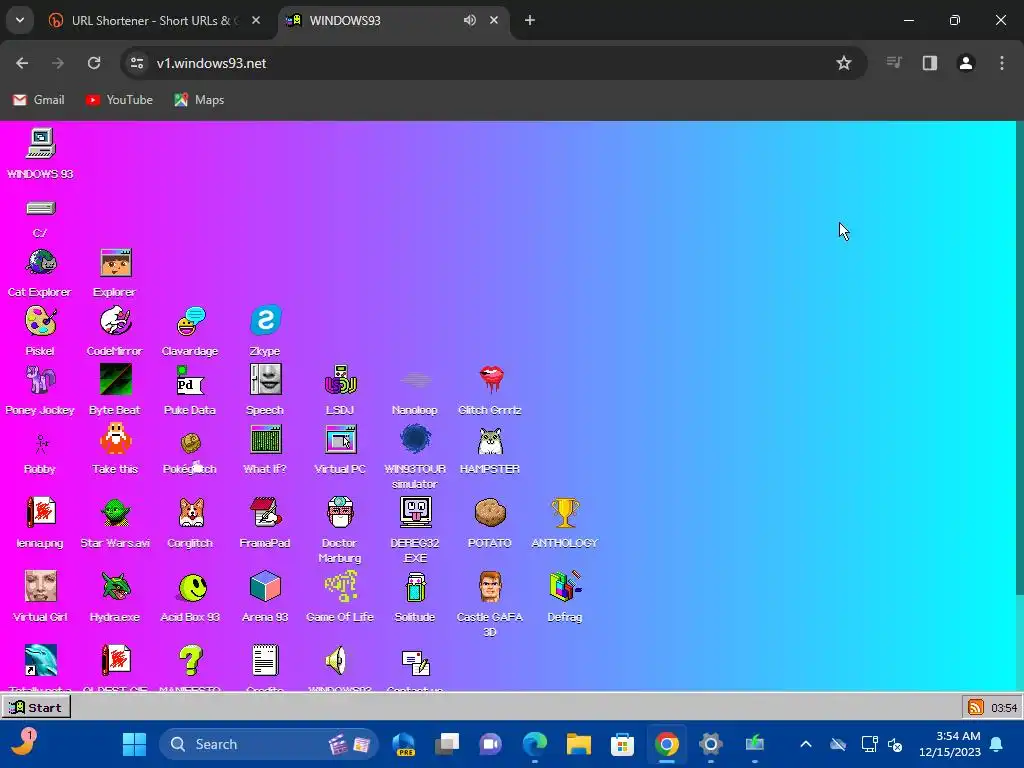1024x768 pixels.
Task: Mute the WINDOWS93 tab audio
Action: pos(470,20)
